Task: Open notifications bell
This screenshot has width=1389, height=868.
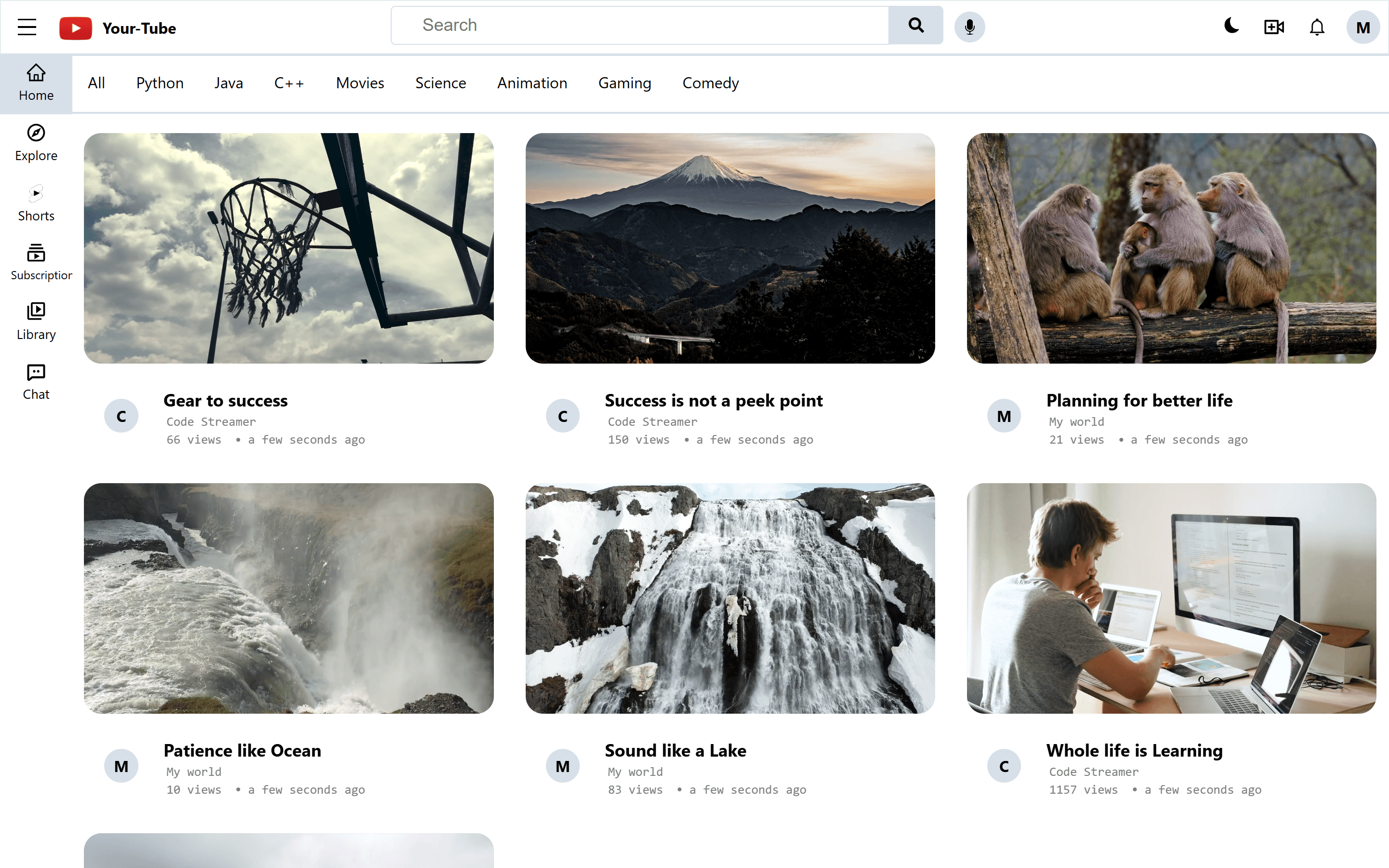Action: coord(1317,27)
